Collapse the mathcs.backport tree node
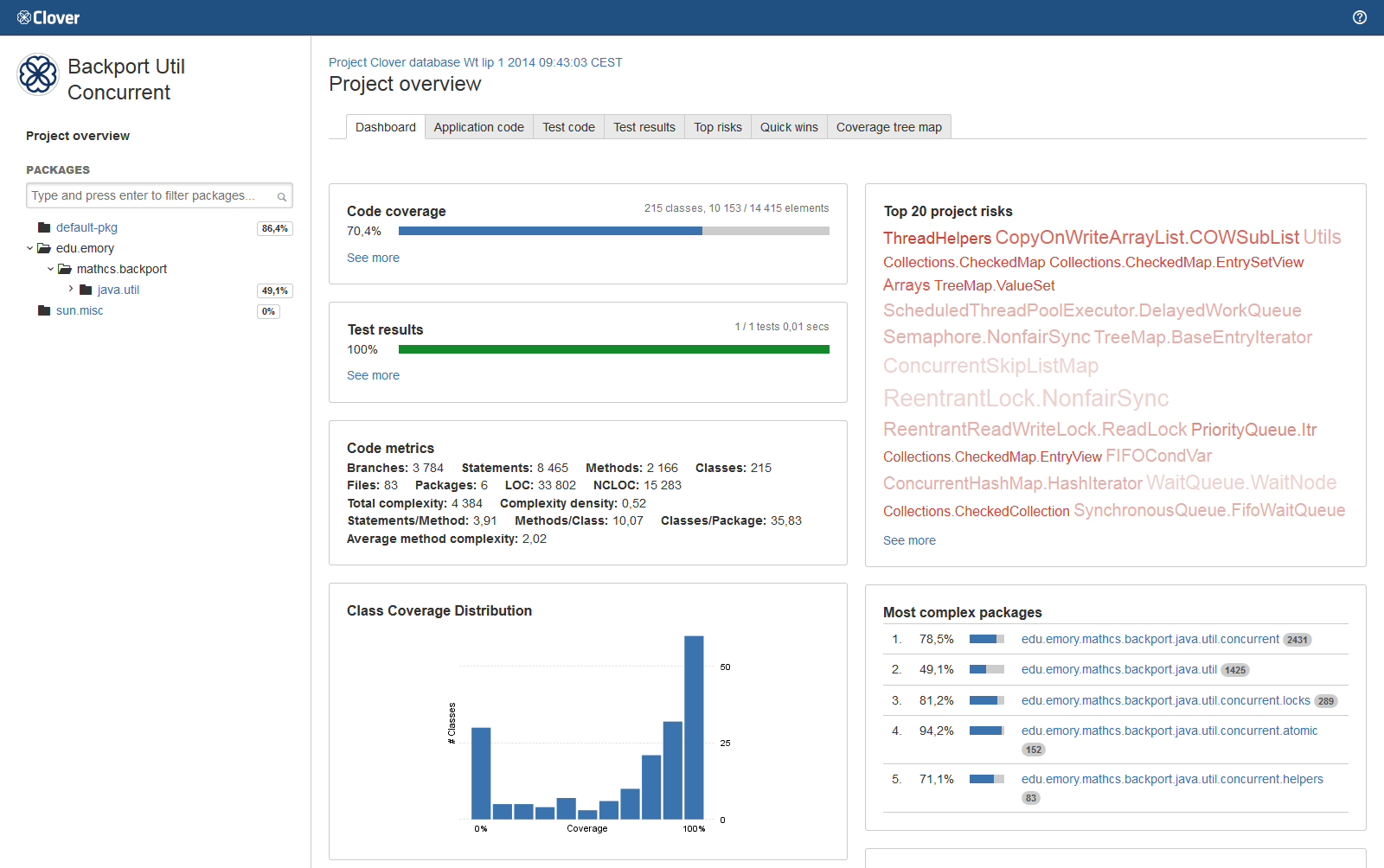 [x=51, y=269]
